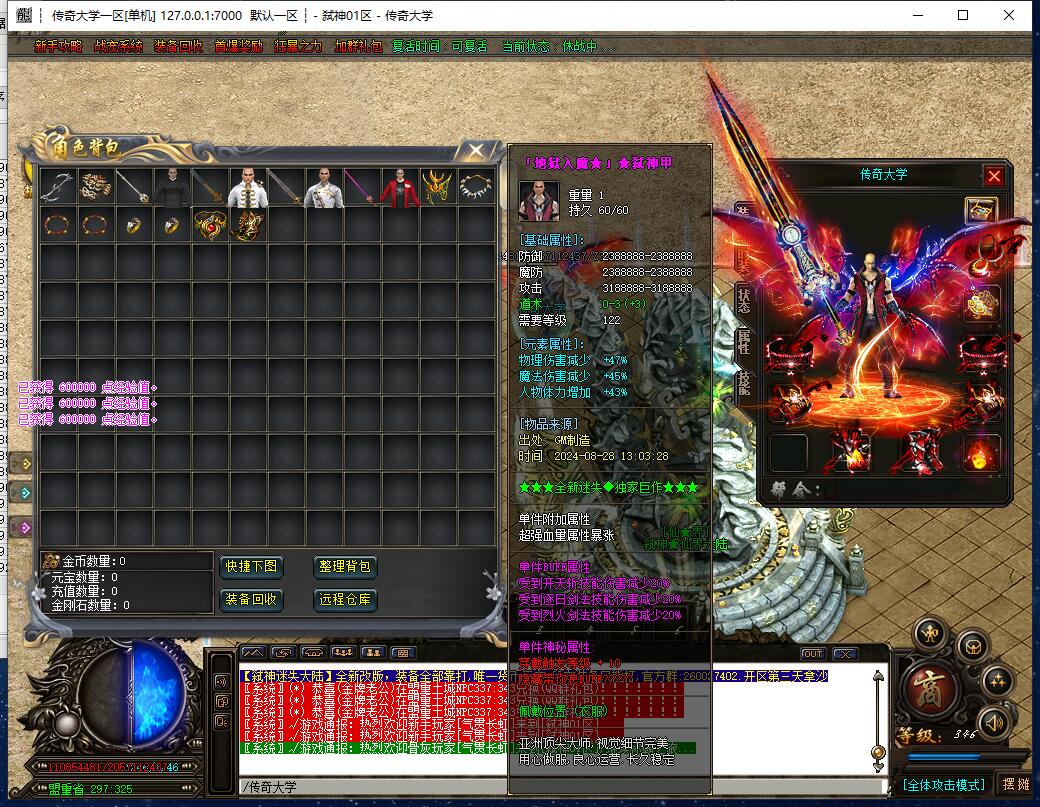Select the second gold ring item
Image resolution: width=1040 pixels, height=807 pixels.
click(172, 225)
